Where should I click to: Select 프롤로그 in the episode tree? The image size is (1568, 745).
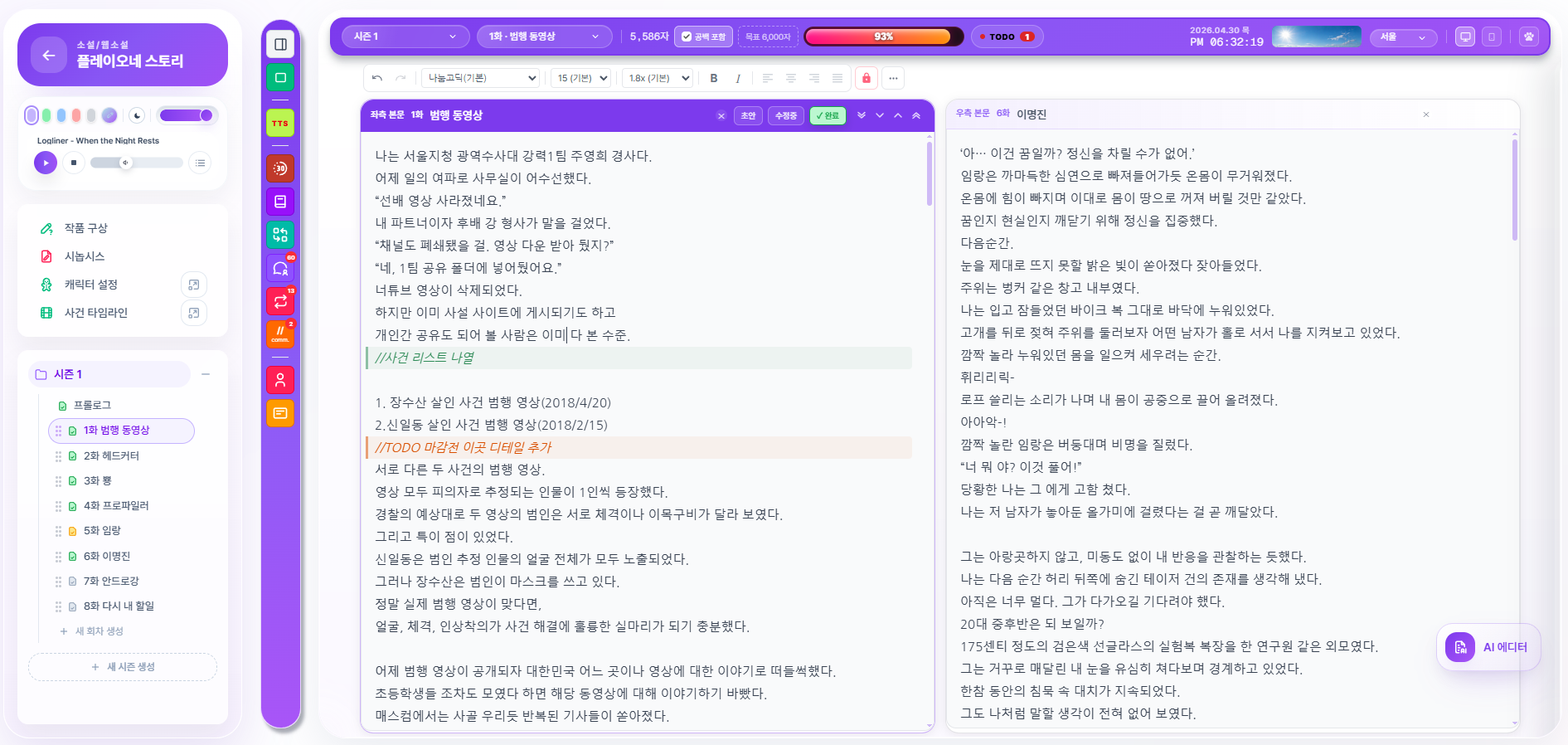[92, 406]
